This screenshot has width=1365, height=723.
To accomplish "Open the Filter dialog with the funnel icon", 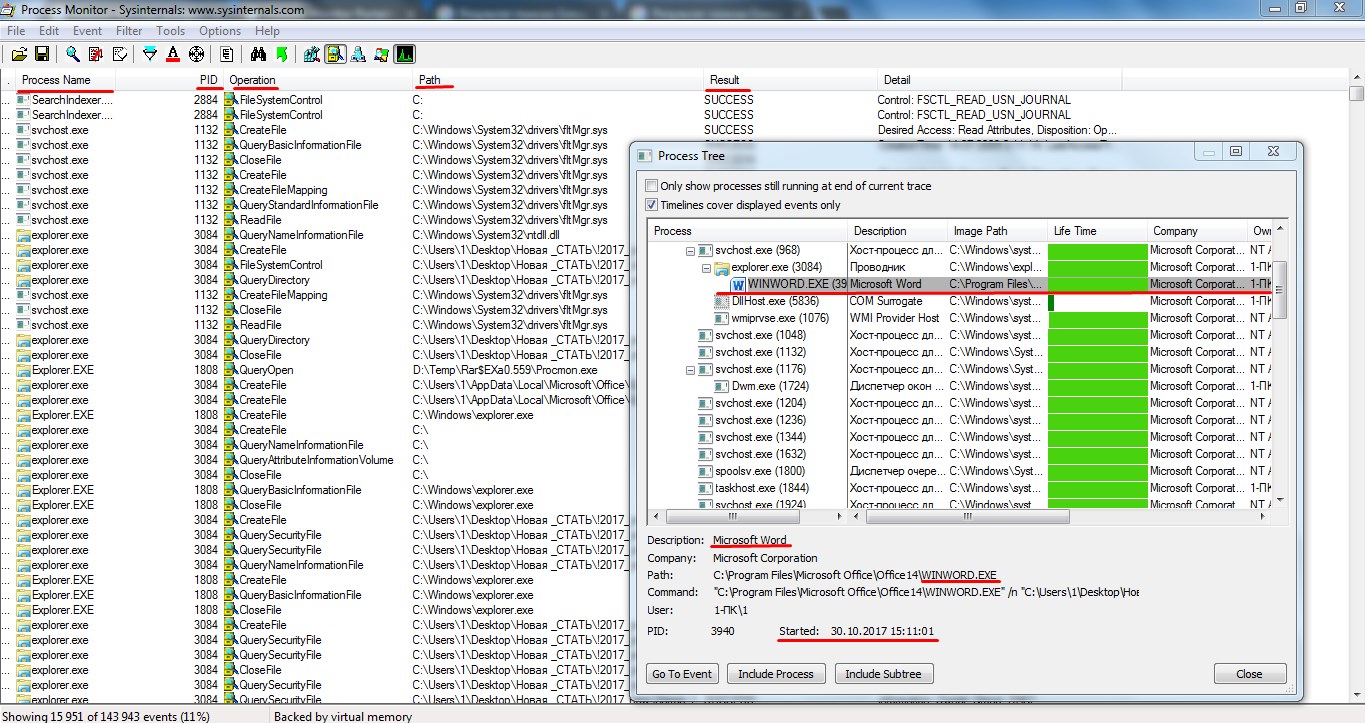I will pyautogui.click(x=150, y=53).
